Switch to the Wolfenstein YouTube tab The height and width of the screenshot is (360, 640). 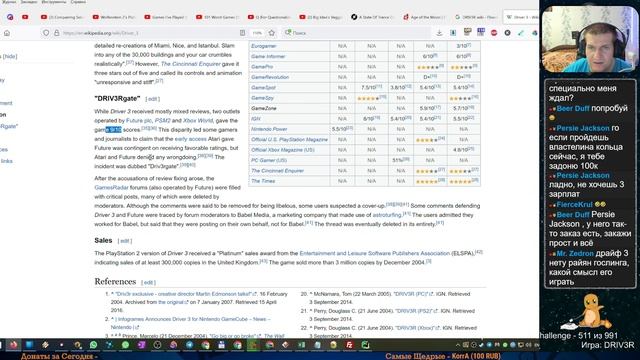(x=114, y=17)
